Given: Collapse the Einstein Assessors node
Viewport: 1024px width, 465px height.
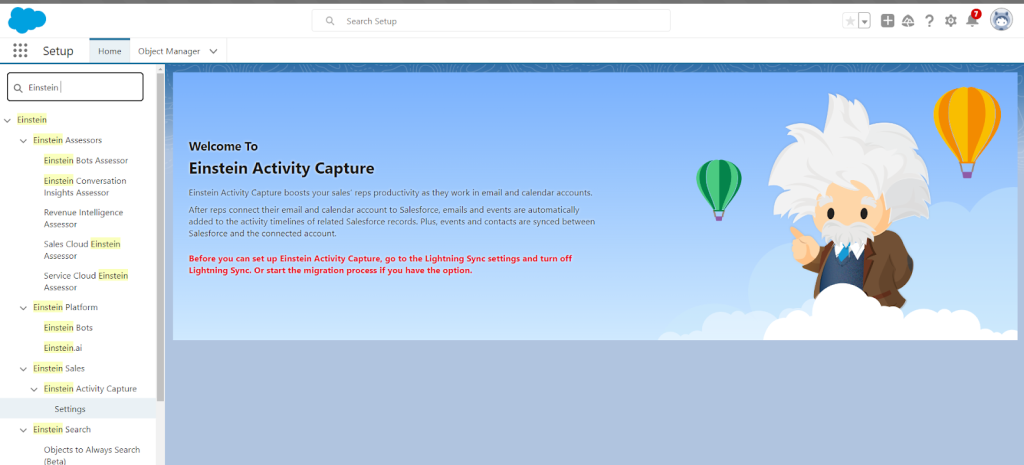Looking at the screenshot, I should coord(23,140).
